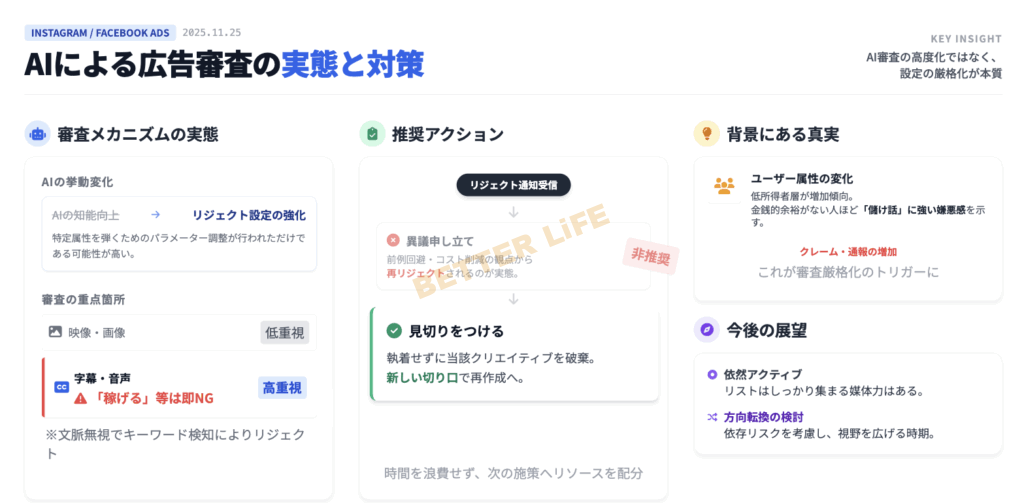Click the image icon next to 映像・画像
1024x503 pixels.
pyautogui.click(x=55, y=332)
